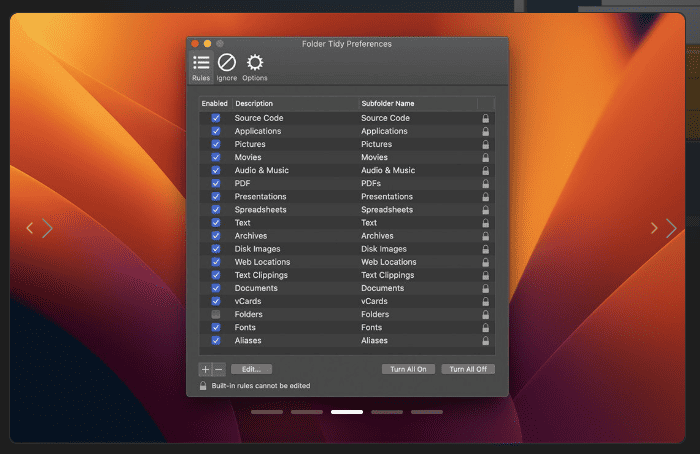Jump to the first slideshow indicator
This screenshot has width=700, height=454.
(267, 412)
